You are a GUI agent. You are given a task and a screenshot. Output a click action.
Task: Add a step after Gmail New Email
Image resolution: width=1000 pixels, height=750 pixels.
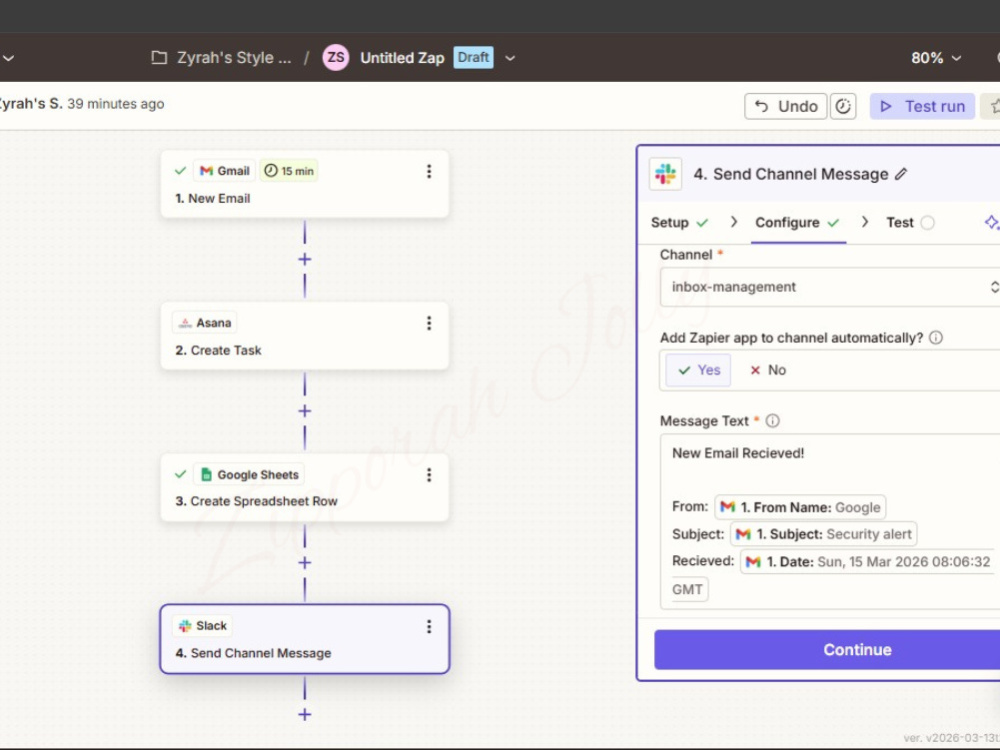click(x=305, y=260)
